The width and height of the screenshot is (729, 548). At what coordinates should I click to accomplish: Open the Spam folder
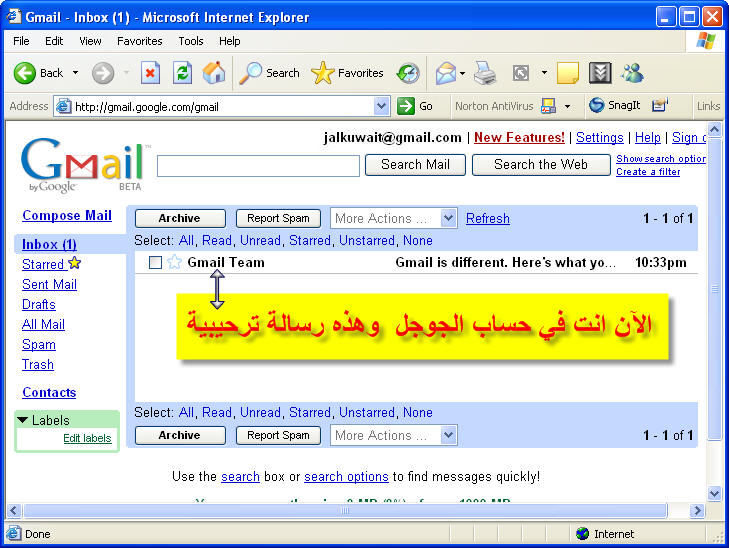point(39,344)
